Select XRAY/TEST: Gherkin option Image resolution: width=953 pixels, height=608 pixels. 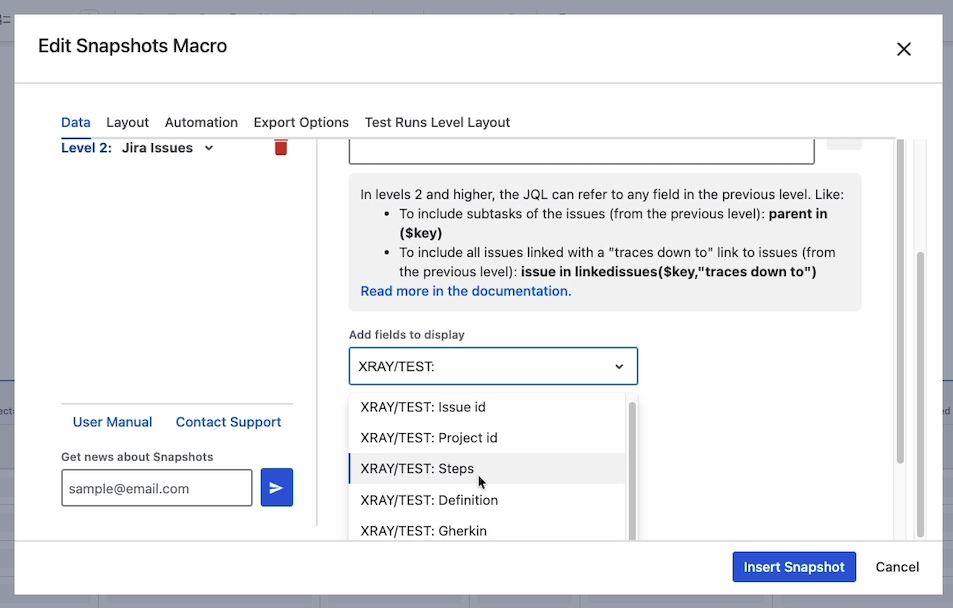(x=487, y=528)
